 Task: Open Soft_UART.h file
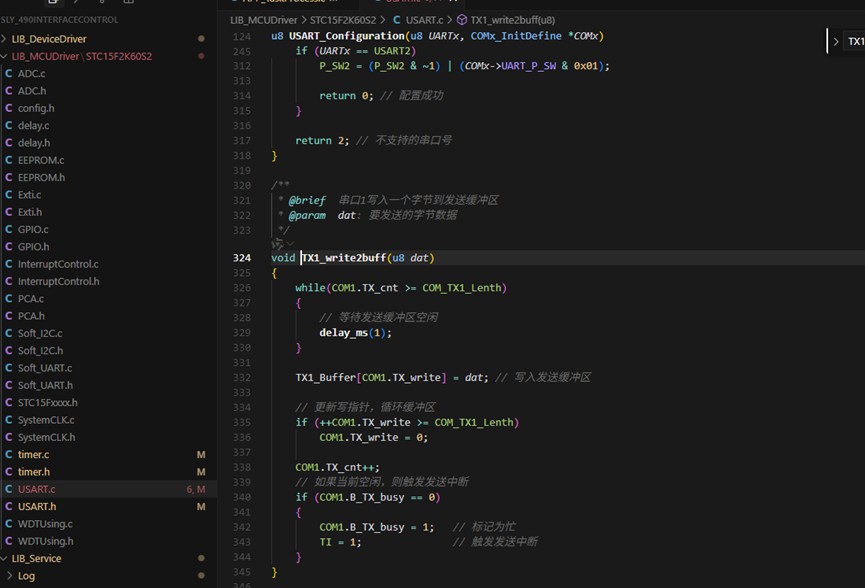pyautogui.click(x=45, y=385)
